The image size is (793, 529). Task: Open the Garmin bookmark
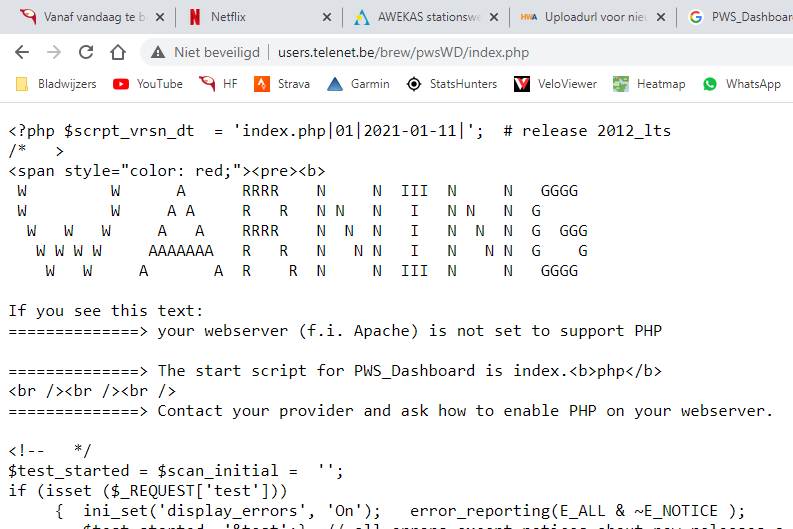tap(358, 84)
